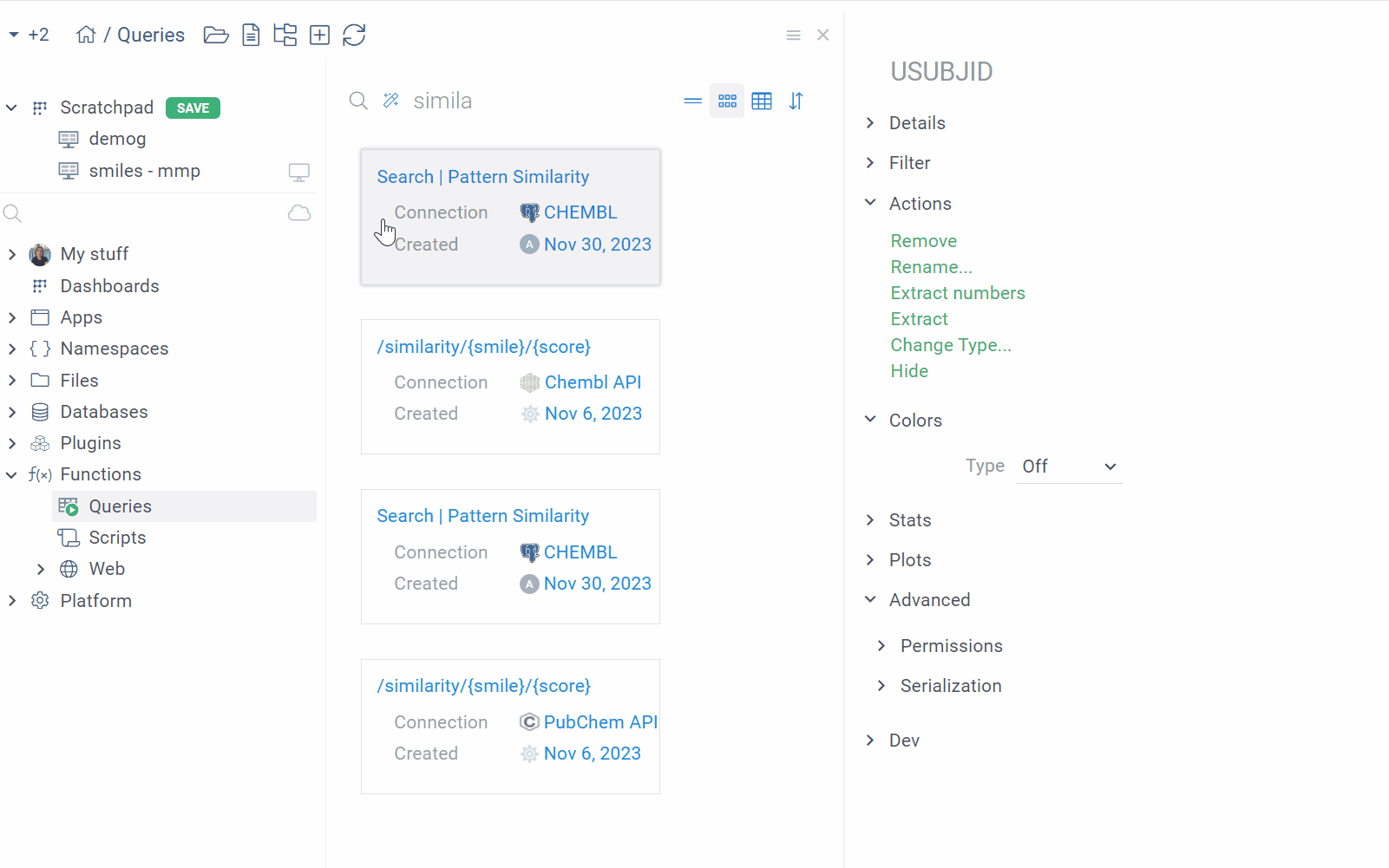Open the PubChem API connection link
Screen dimensions: 1389x868
coord(600,722)
